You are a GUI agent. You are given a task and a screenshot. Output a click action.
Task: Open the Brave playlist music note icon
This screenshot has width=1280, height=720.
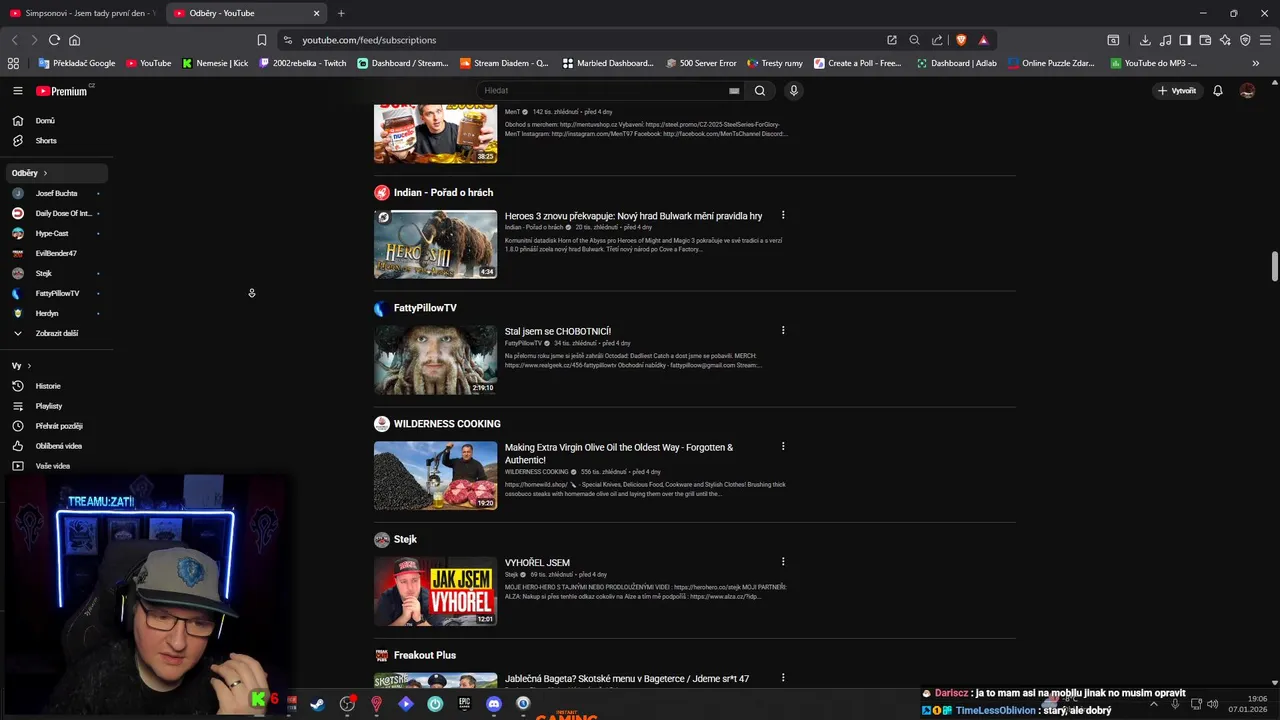pyautogui.click(x=1165, y=40)
